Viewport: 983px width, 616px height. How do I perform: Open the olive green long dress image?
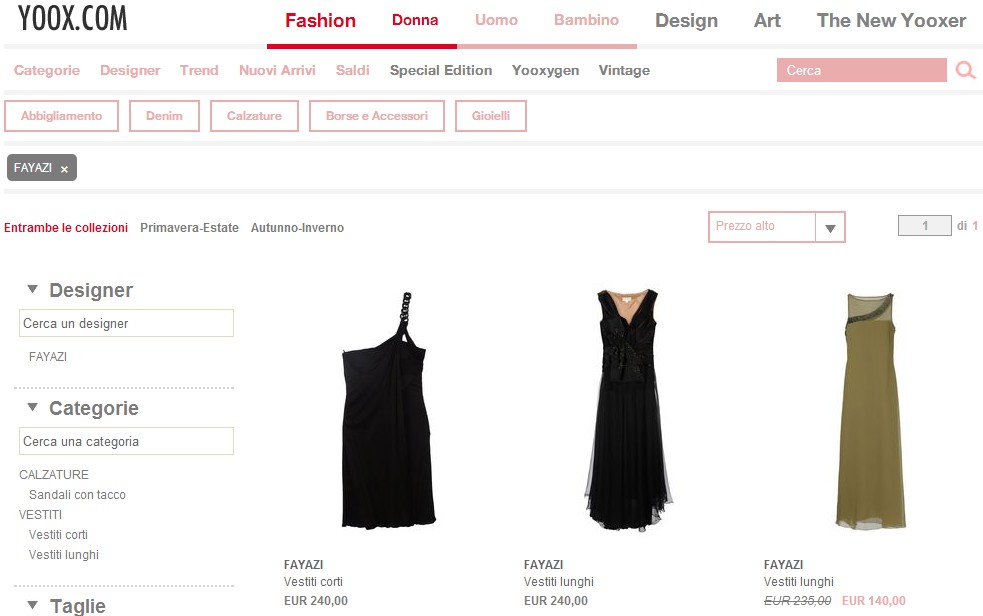coord(871,410)
